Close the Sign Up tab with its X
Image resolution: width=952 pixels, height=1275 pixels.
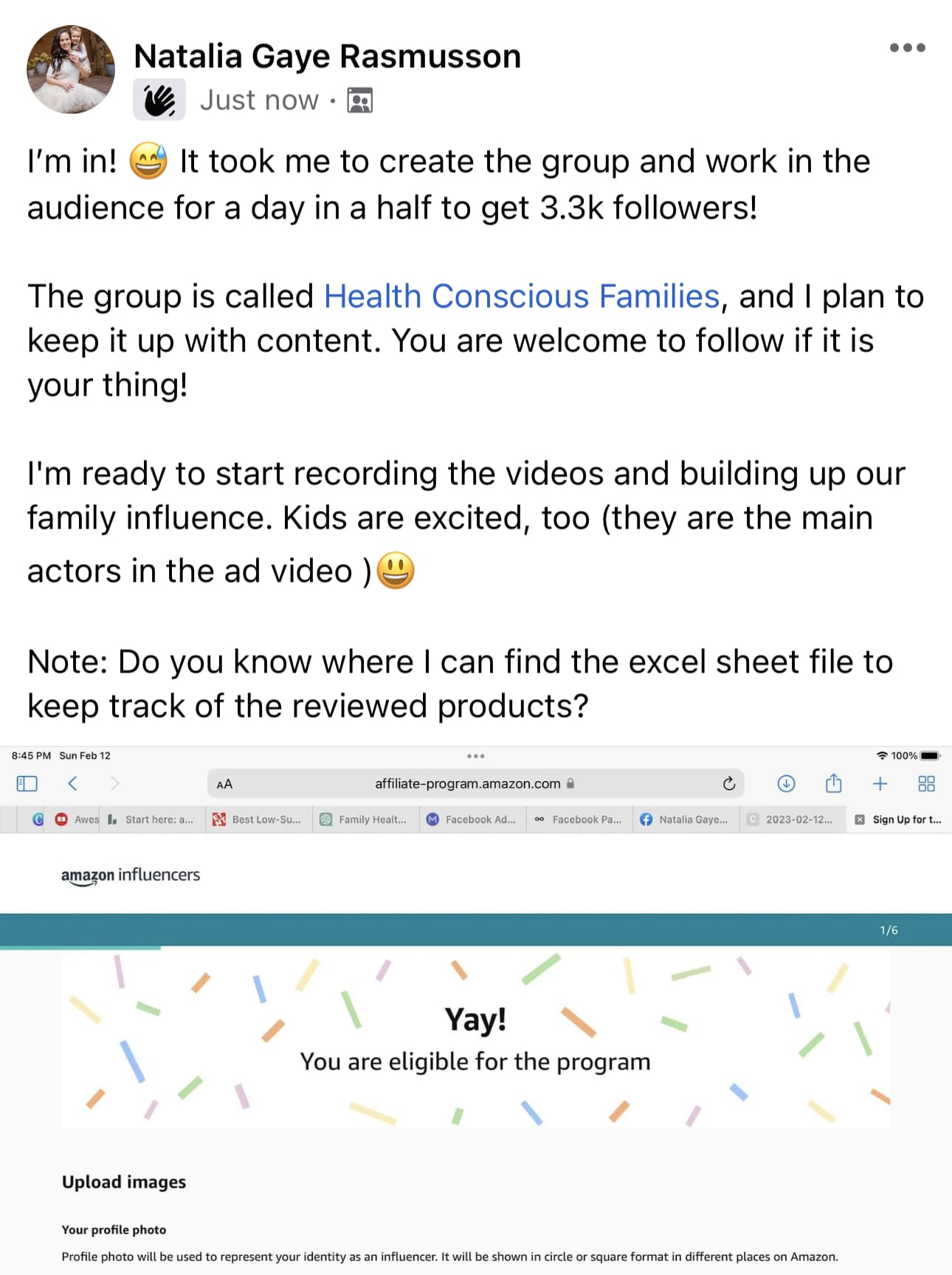pos(860,819)
